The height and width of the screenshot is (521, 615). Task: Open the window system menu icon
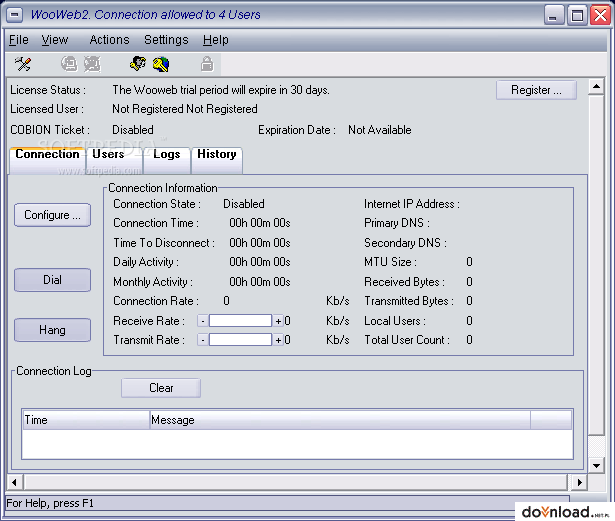tap(15, 15)
